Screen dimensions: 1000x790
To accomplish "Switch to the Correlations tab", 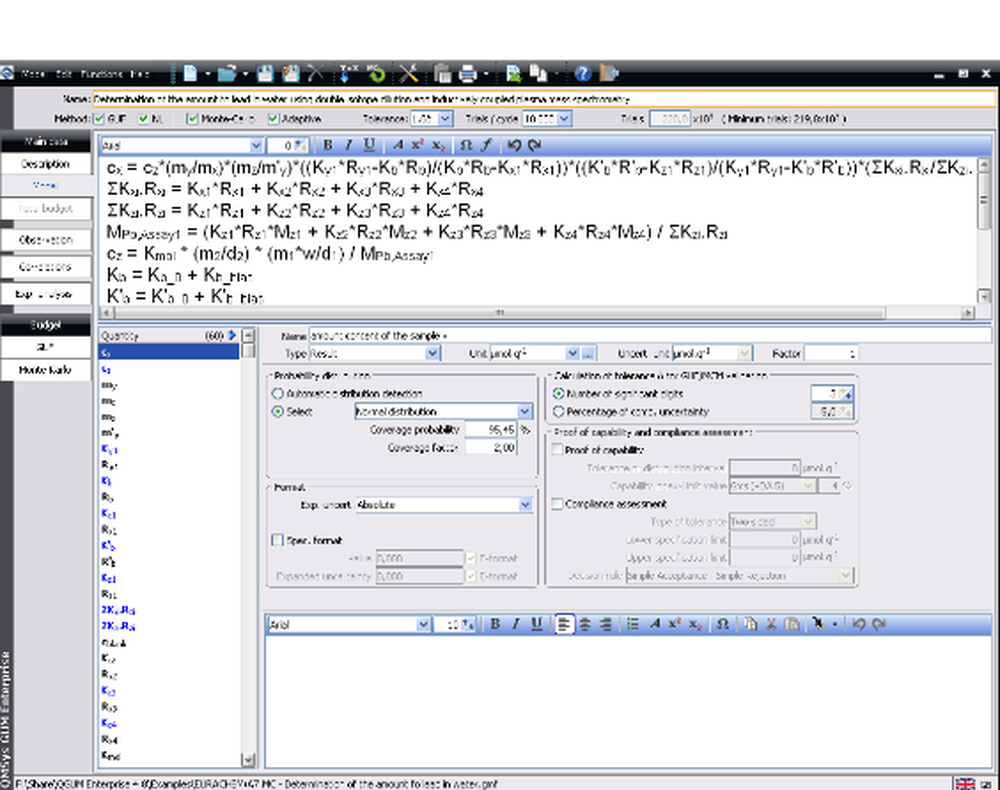I will point(45,267).
